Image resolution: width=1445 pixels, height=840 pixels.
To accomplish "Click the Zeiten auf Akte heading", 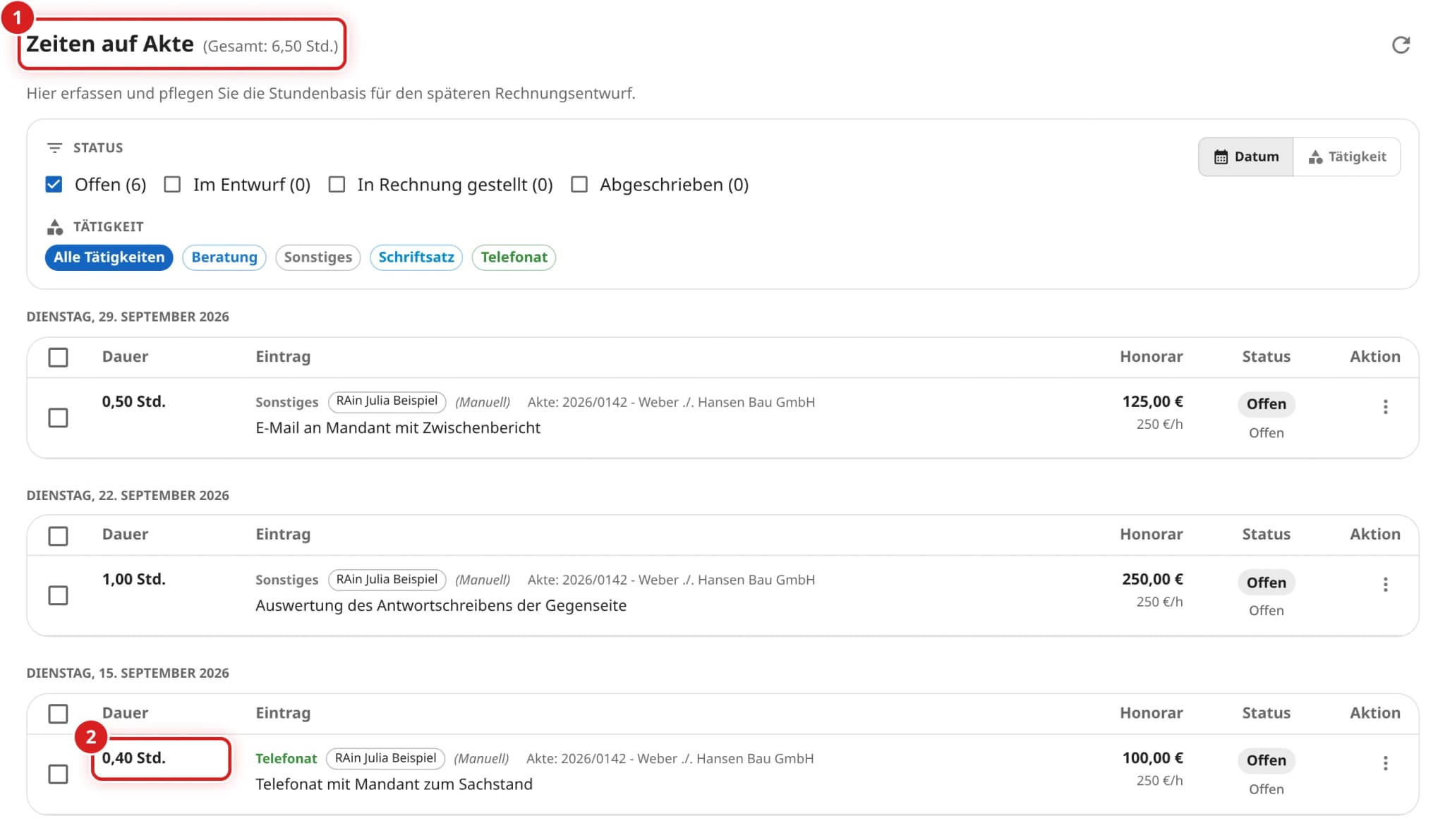I will [109, 44].
